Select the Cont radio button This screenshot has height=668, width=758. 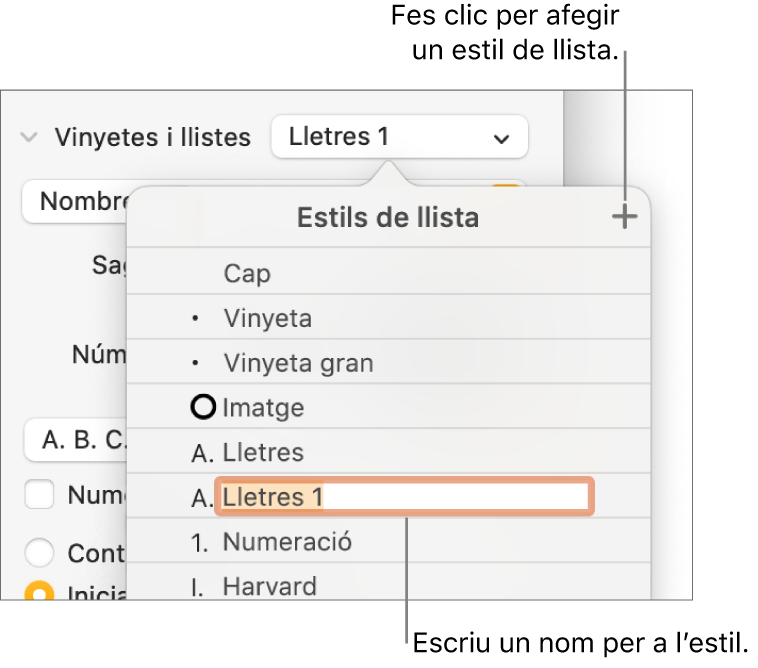click(39, 552)
